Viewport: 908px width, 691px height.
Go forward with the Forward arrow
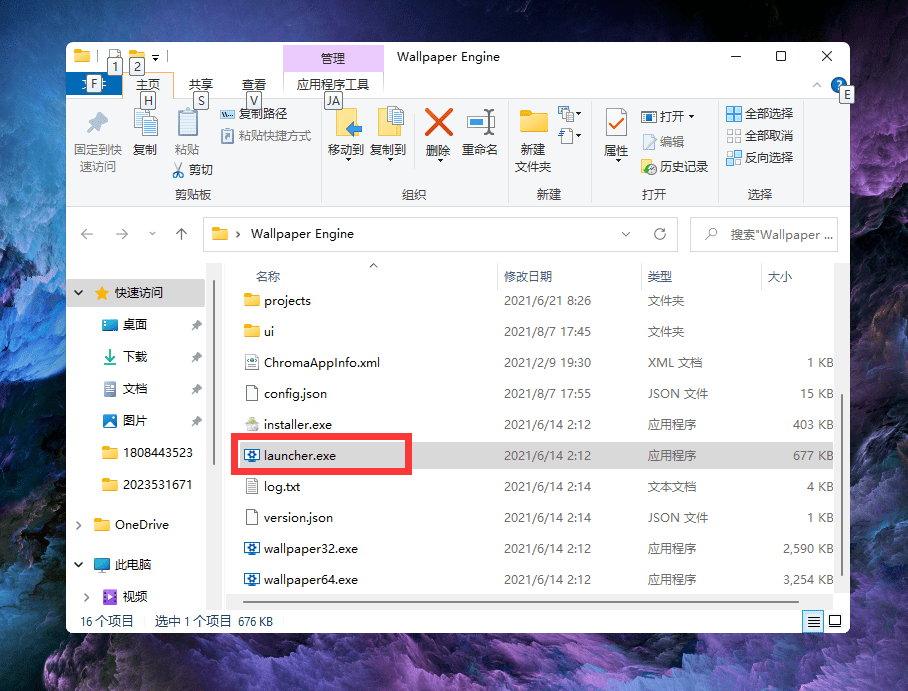pyautogui.click(x=122, y=234)
